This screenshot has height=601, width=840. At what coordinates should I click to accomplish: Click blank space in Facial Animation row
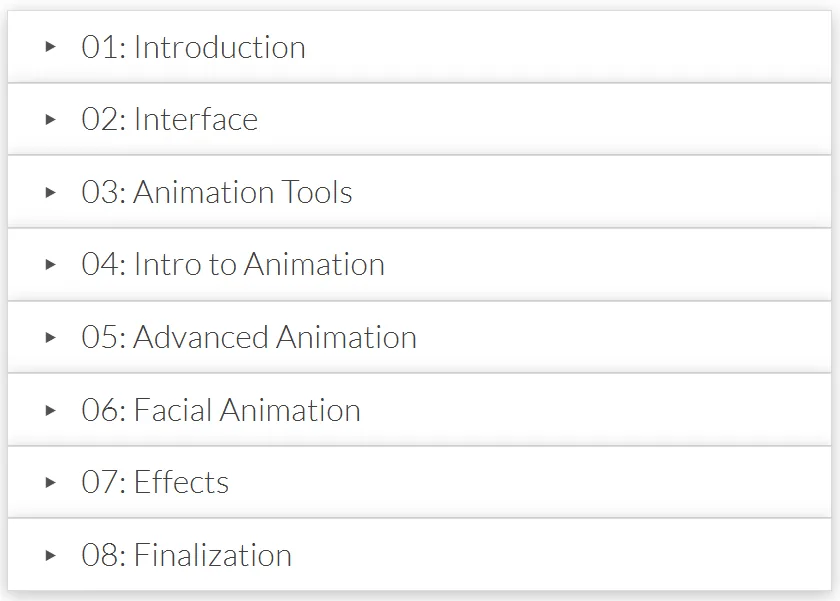click(595, 410)
